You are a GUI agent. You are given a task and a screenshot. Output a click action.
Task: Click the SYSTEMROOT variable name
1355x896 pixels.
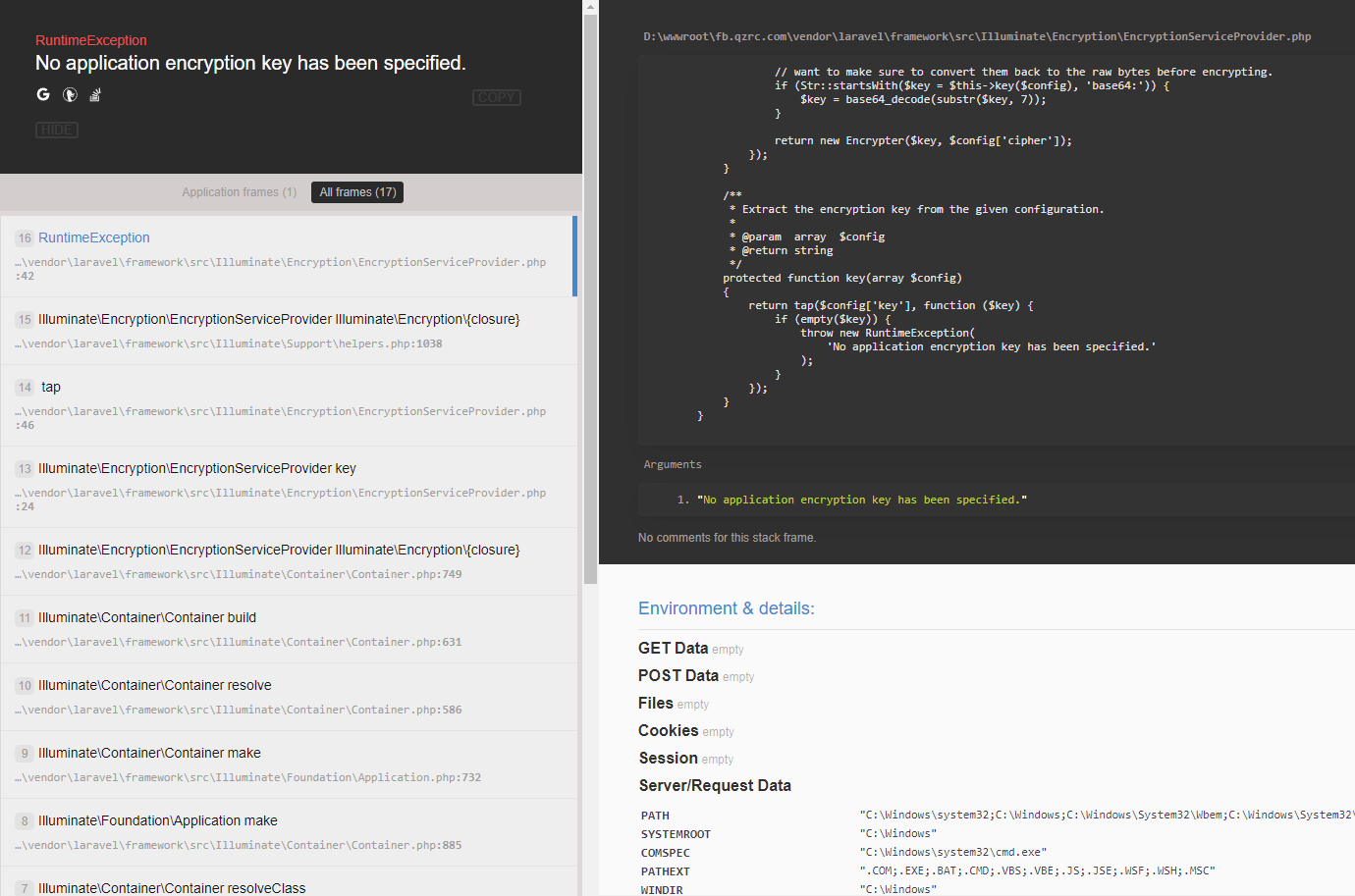(x=676, y=834)
